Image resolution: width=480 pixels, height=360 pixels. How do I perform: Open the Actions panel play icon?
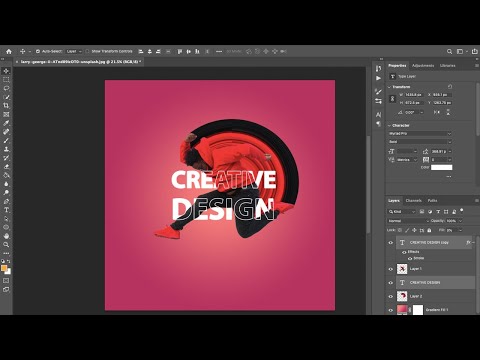378,78
